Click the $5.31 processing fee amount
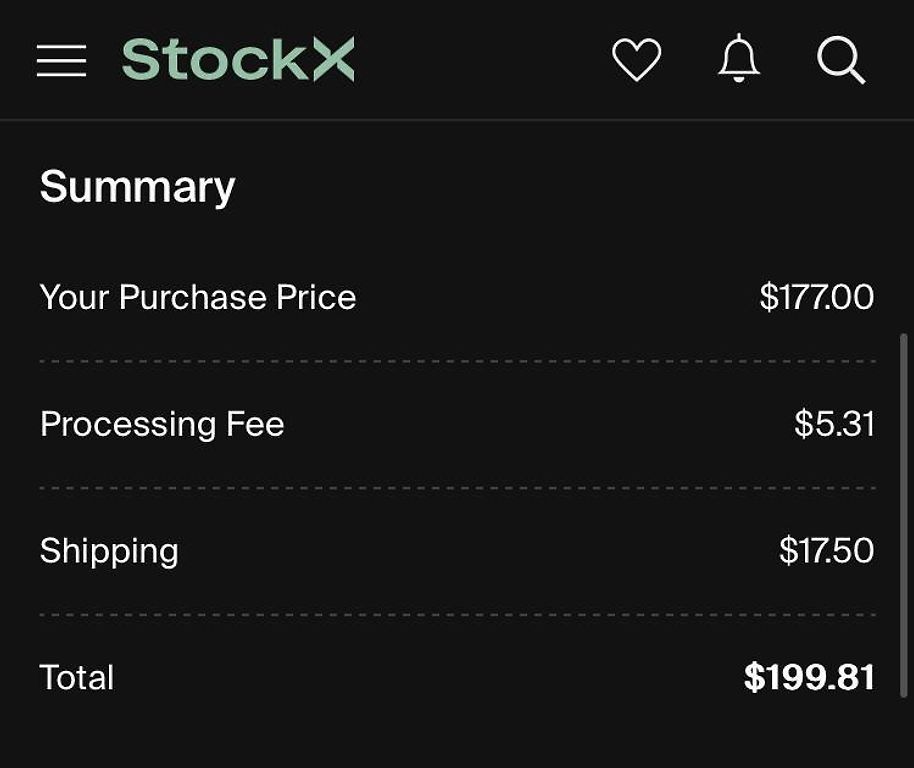Screen dimensions: 914x768 (x=834, y=424)
